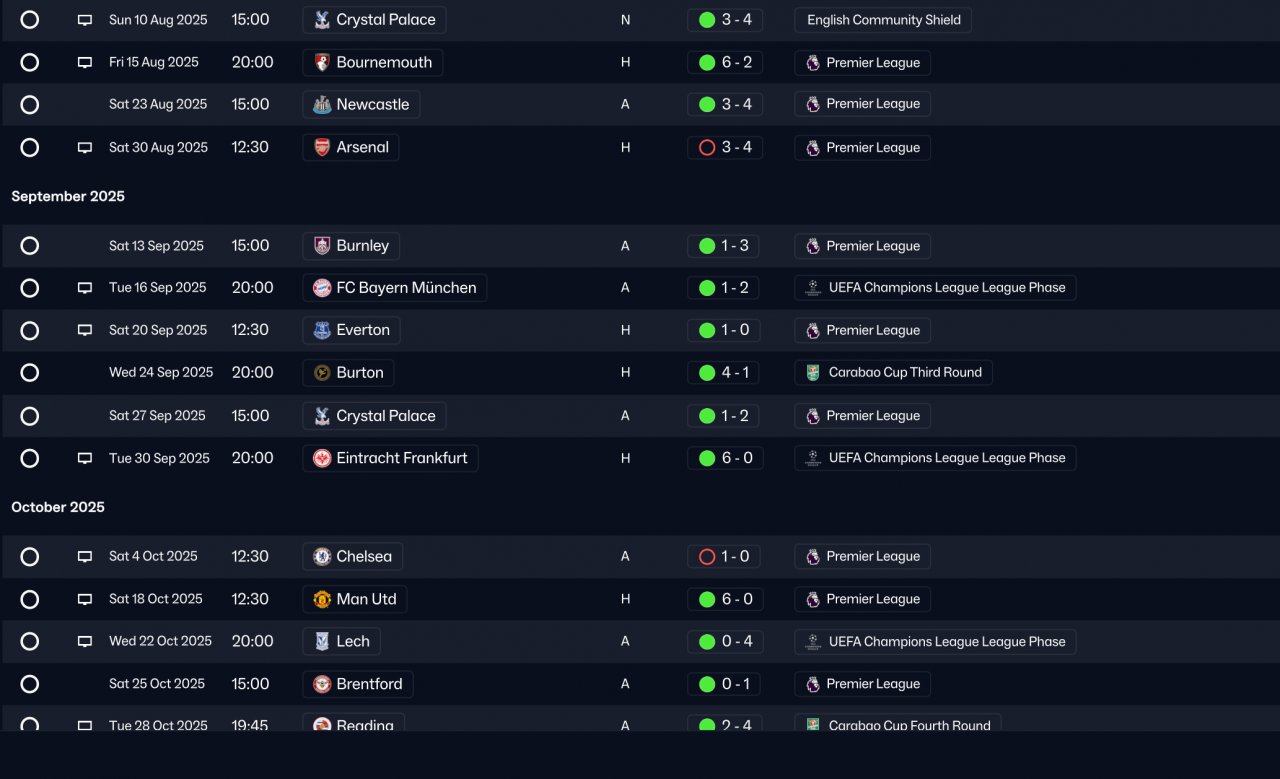Viewport: 1280px width, 779px height.
Task: Open the English Community Shield competition link
Action: [x=883, y=20]
